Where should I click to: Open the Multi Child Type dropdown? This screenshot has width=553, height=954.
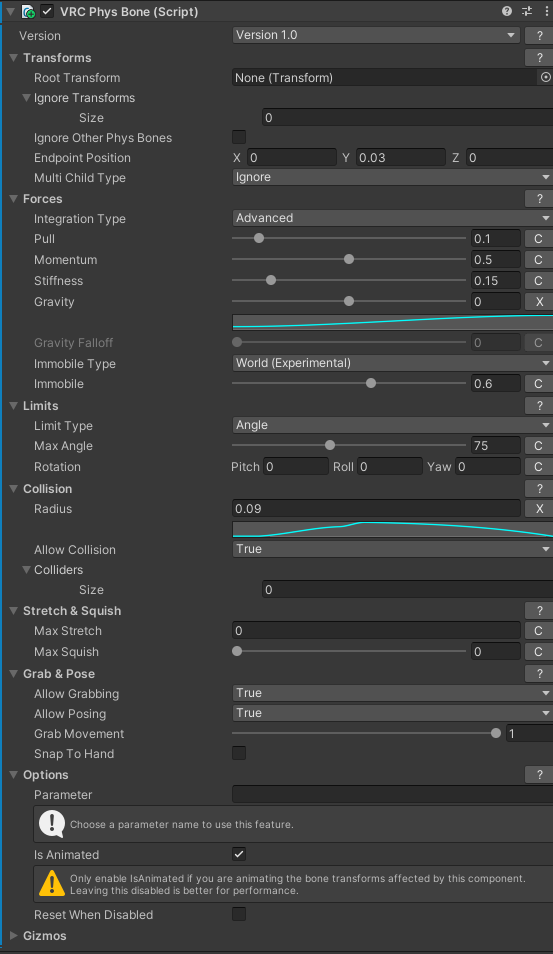click(x=392, y=177)
